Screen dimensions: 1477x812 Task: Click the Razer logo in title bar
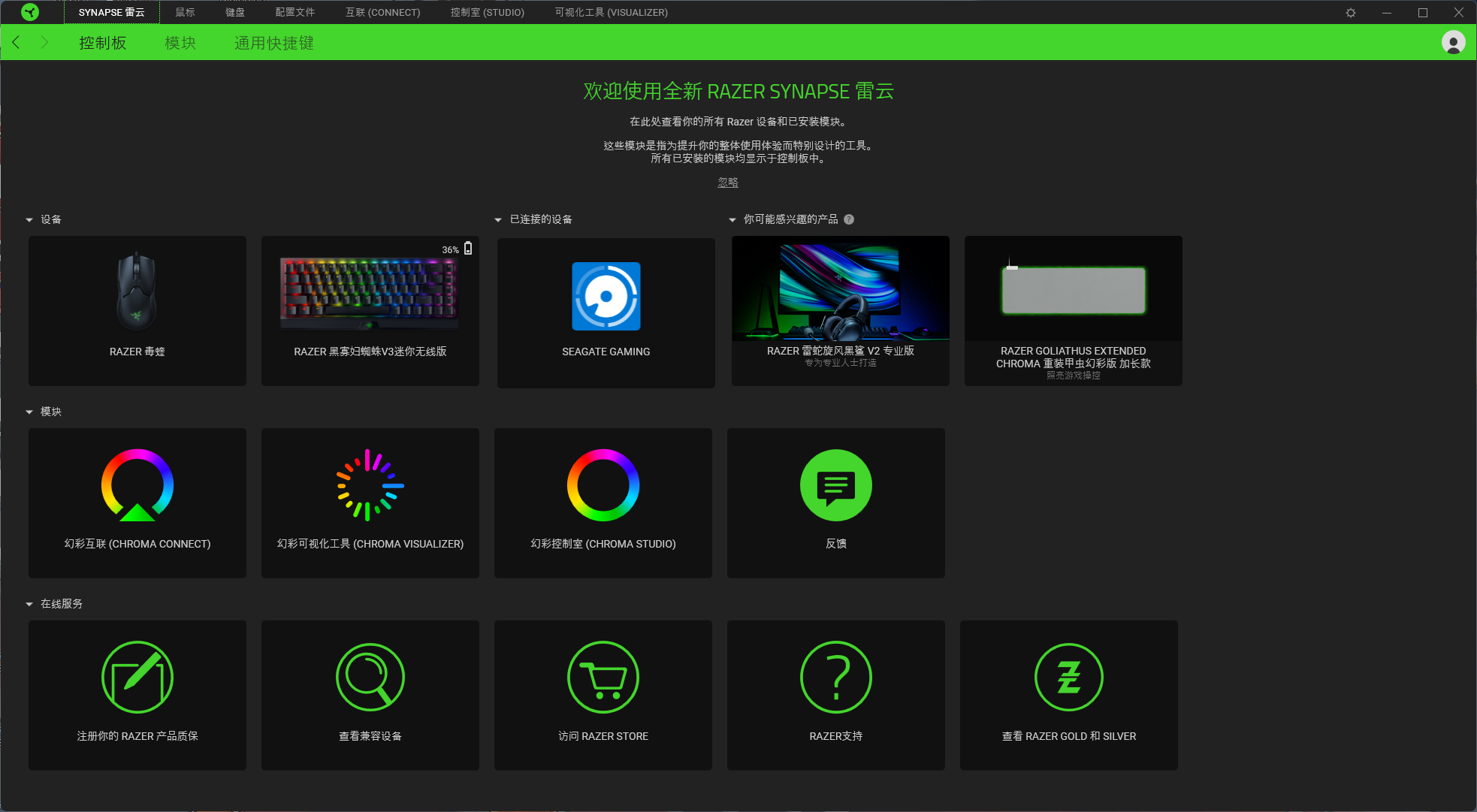point(30,12)
